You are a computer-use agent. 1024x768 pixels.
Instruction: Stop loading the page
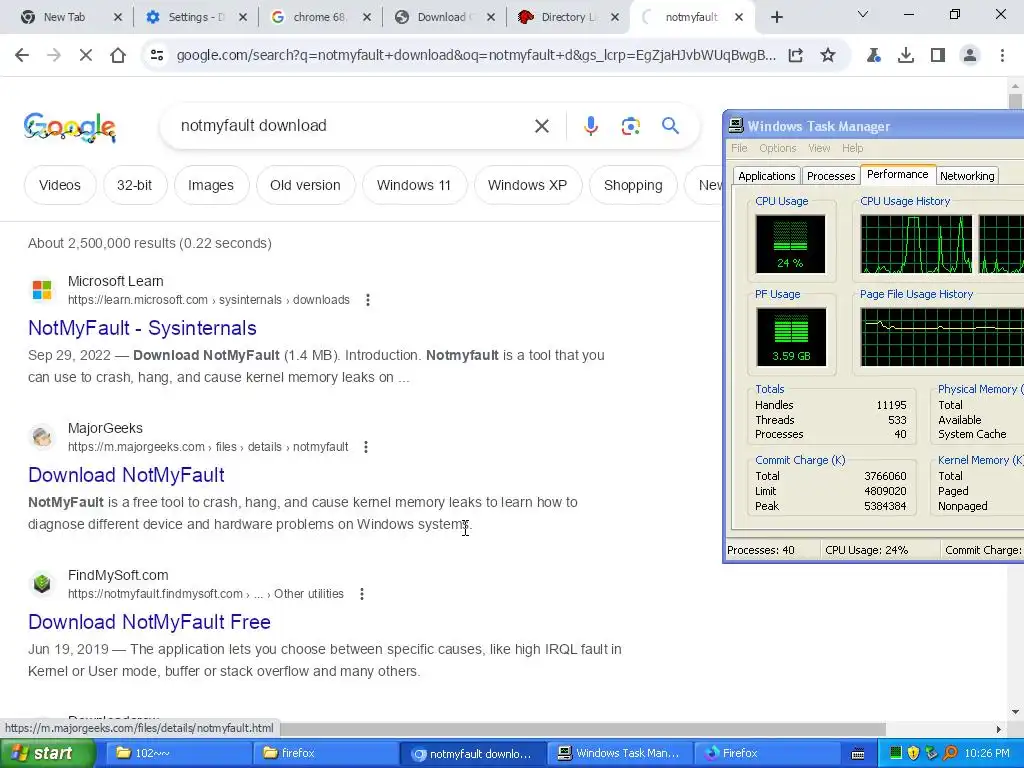(x=86, y=56)
